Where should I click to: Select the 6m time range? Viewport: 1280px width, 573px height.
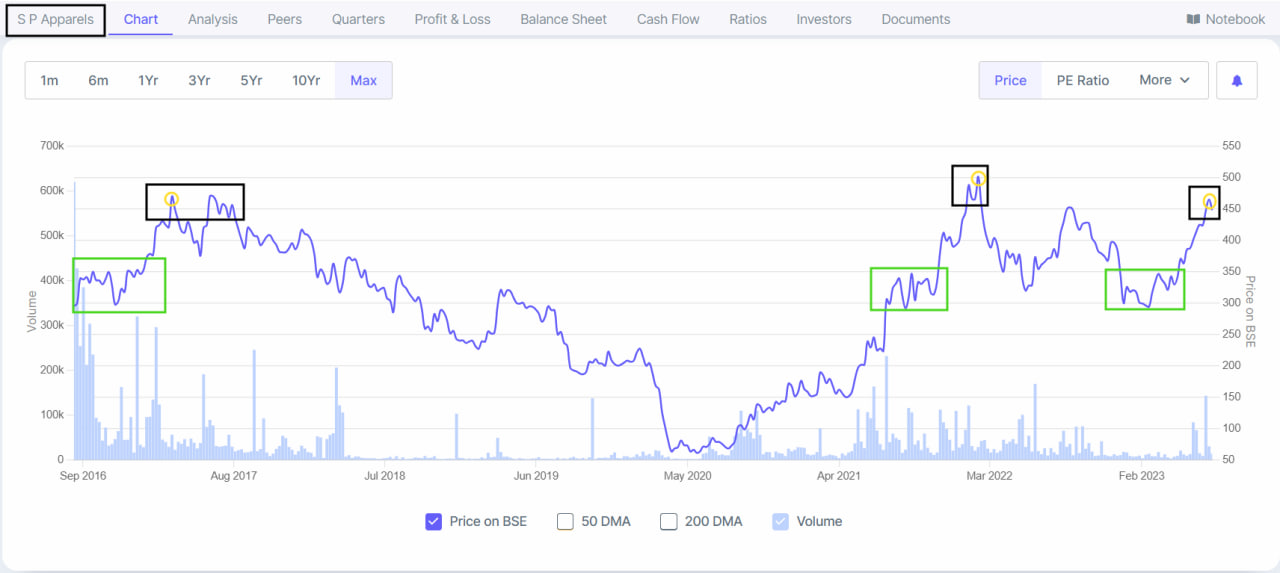tap(98, 80)
